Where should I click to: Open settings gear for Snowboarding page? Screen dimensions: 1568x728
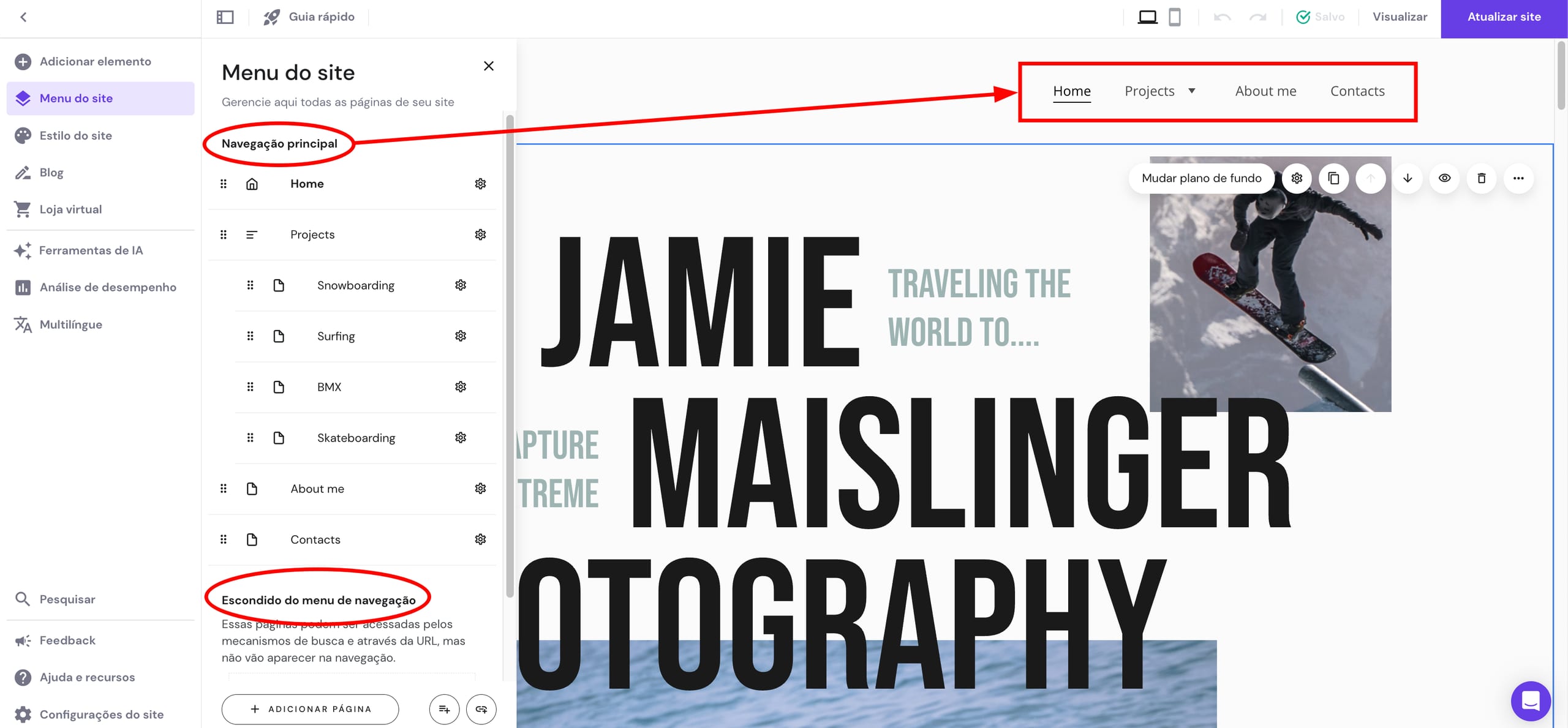pyautogui.click(x=461, y=285)
